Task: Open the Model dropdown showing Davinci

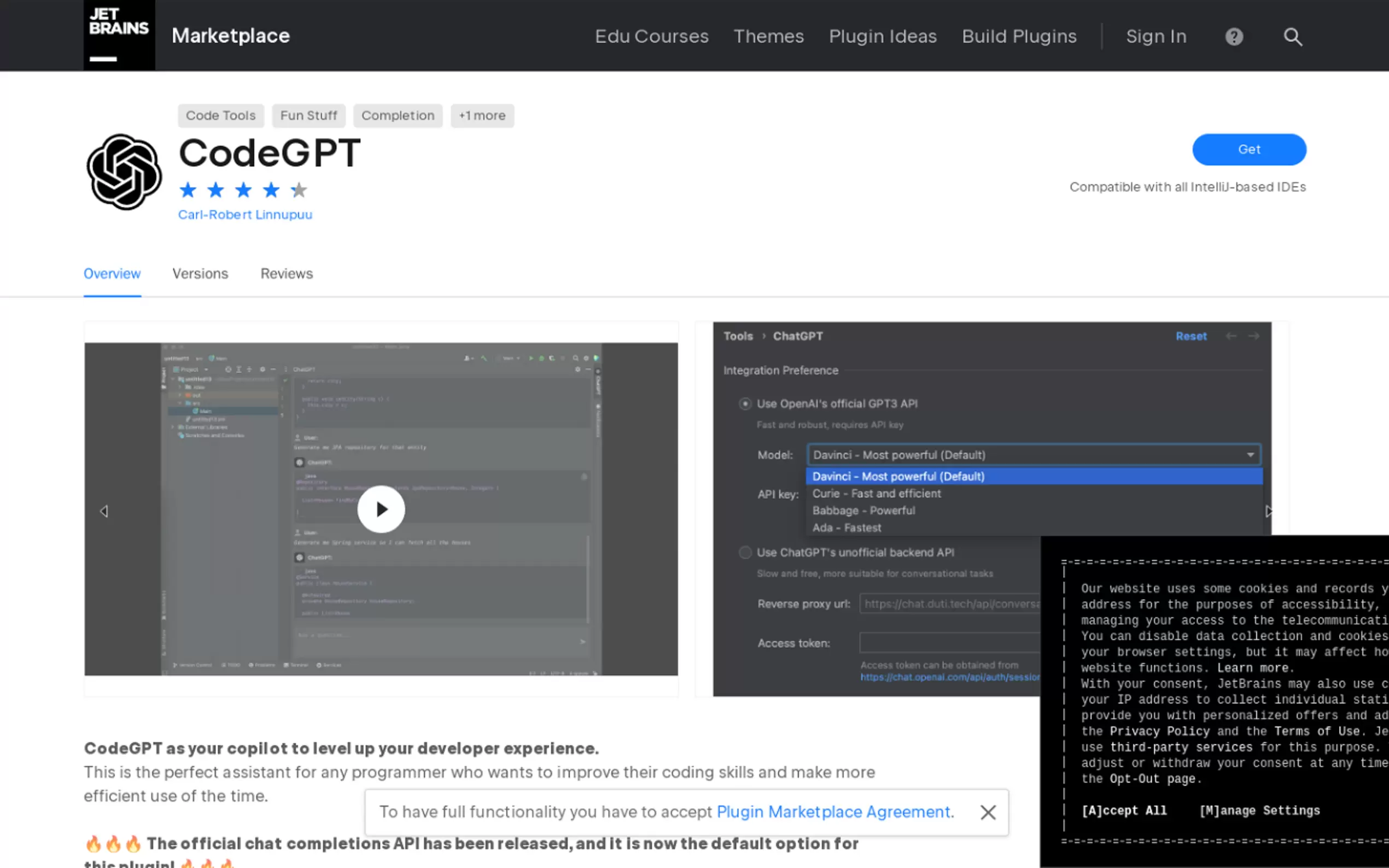Action: tap(1034, 455)
